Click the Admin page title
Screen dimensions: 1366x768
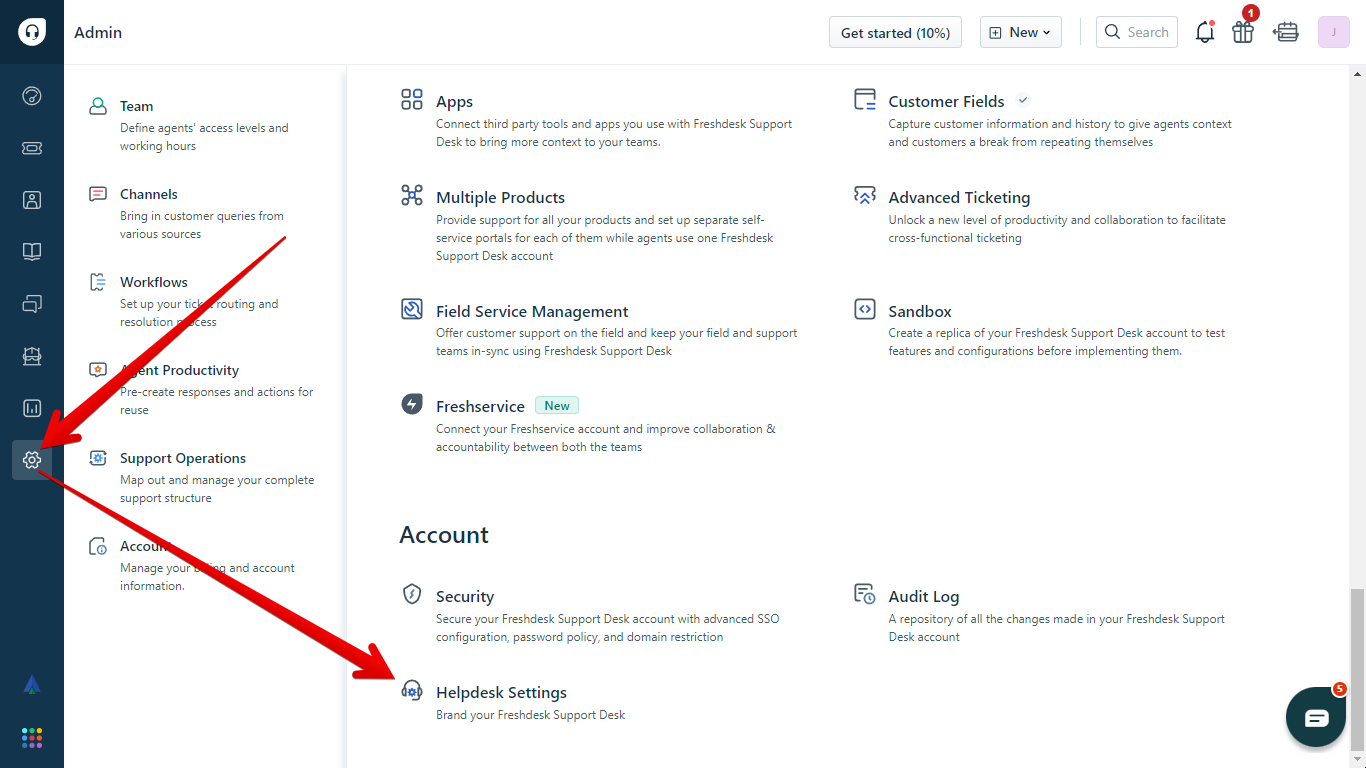(98, 32)
